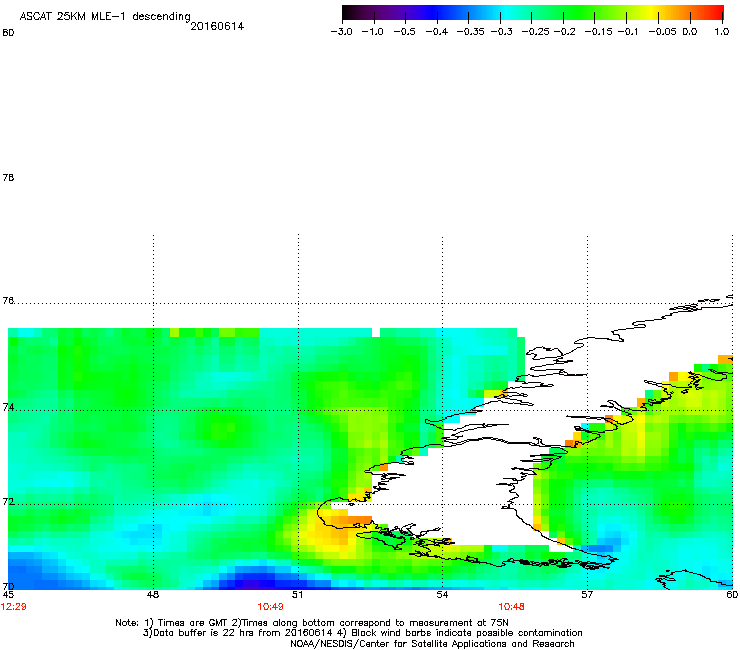
Task: Click the 76 latitude axis label
Action: 8,300
